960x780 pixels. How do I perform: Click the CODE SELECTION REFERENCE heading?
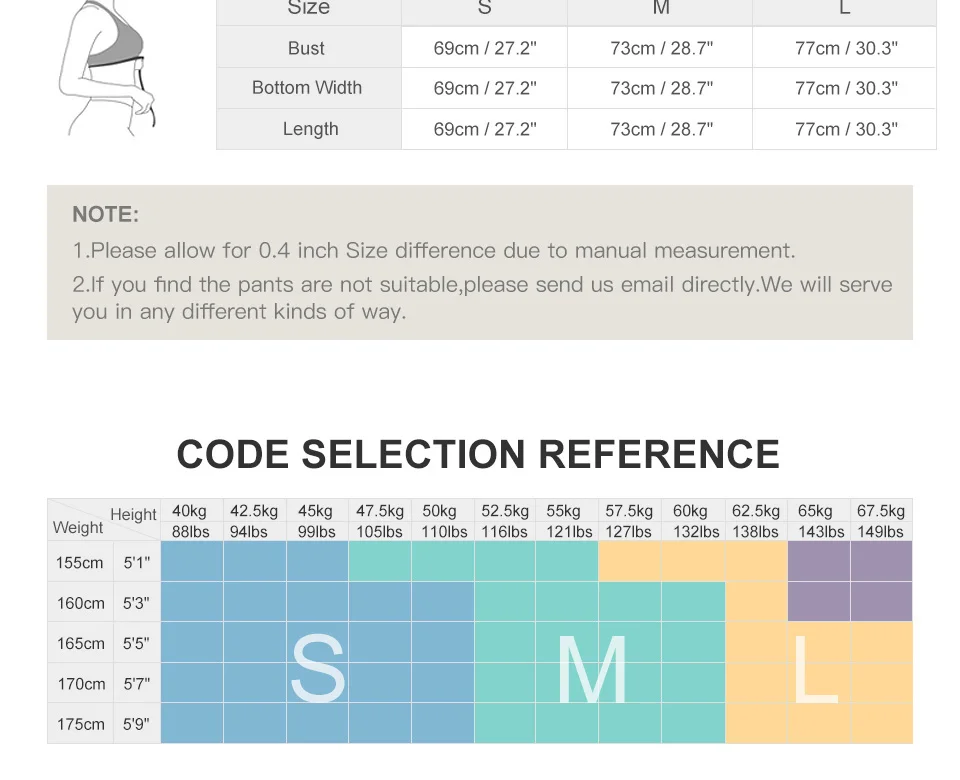coord(478,454)
